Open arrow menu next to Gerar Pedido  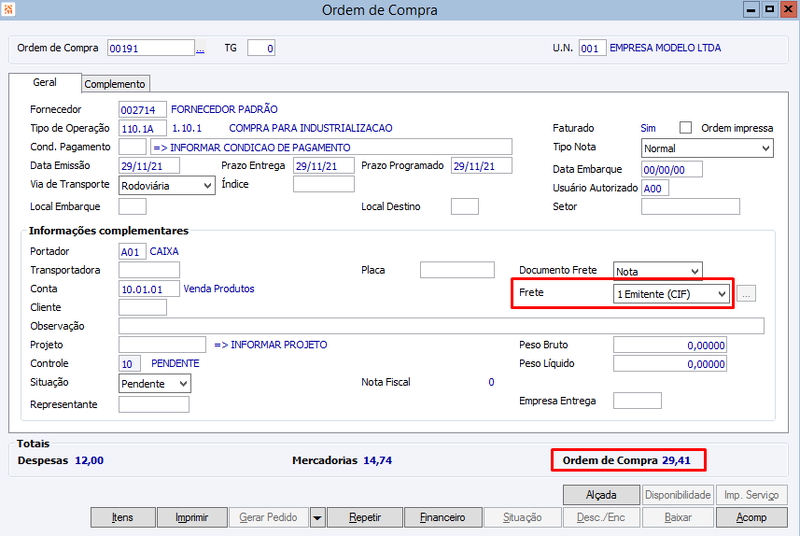point(317,518)
